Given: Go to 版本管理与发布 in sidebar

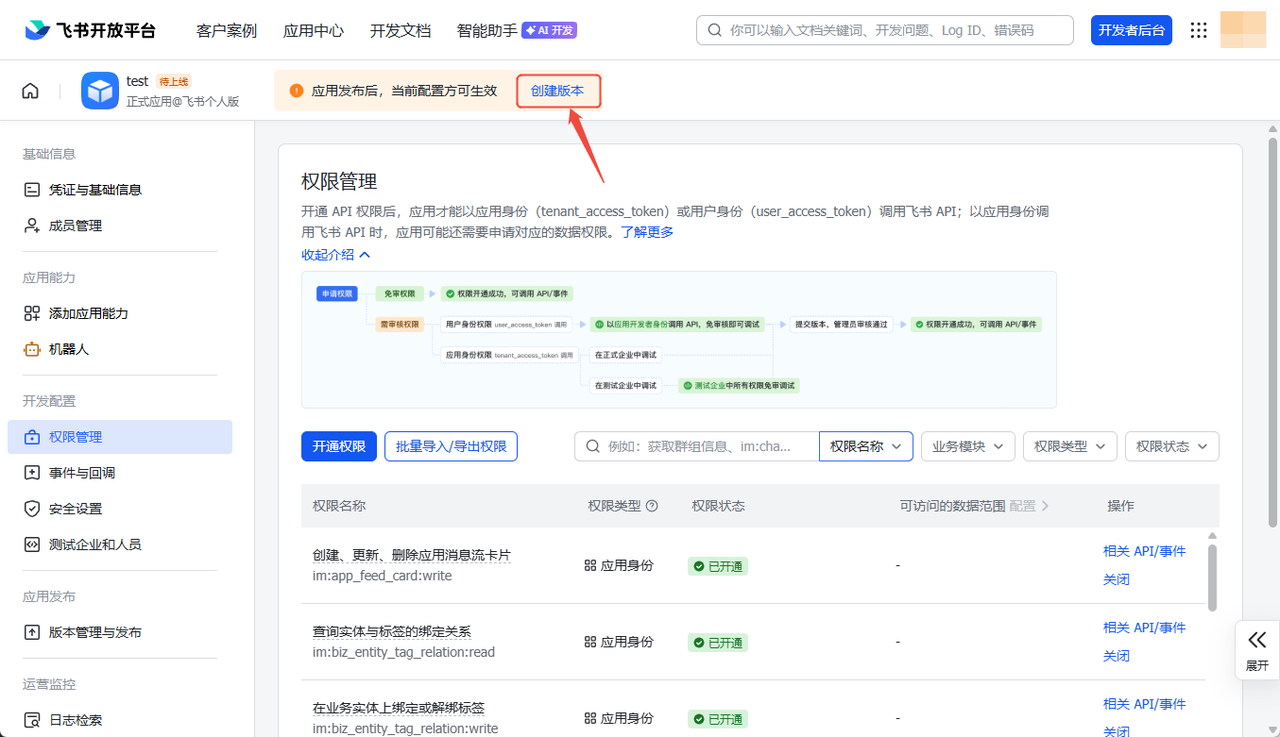Looking at the screenshot, I should pyautogui.click(x=95, y=632).
